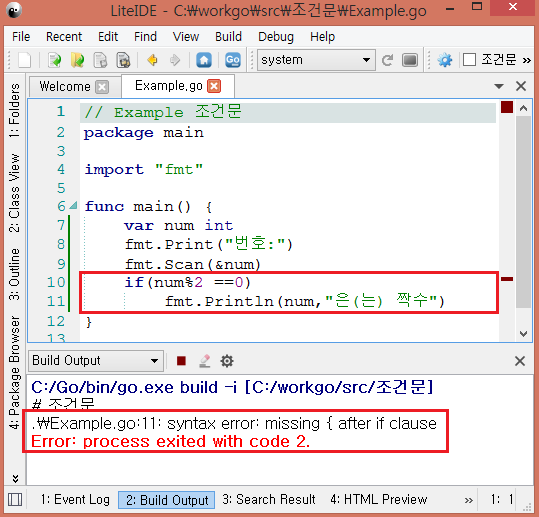This screenshot has height=517, width=539.
Task: Click the dark red square above scrollbar
Action: [x=507, y=107]
